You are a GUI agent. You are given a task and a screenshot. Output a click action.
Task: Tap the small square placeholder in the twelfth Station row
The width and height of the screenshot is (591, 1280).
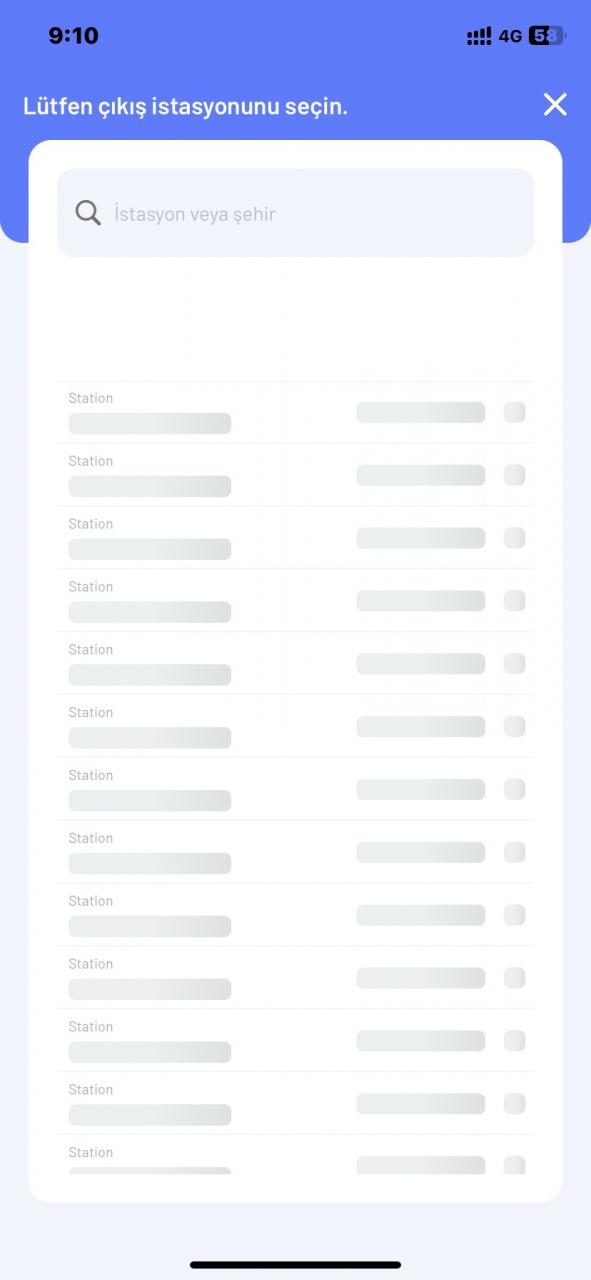pyautogui.click(x=514, y=1104)
